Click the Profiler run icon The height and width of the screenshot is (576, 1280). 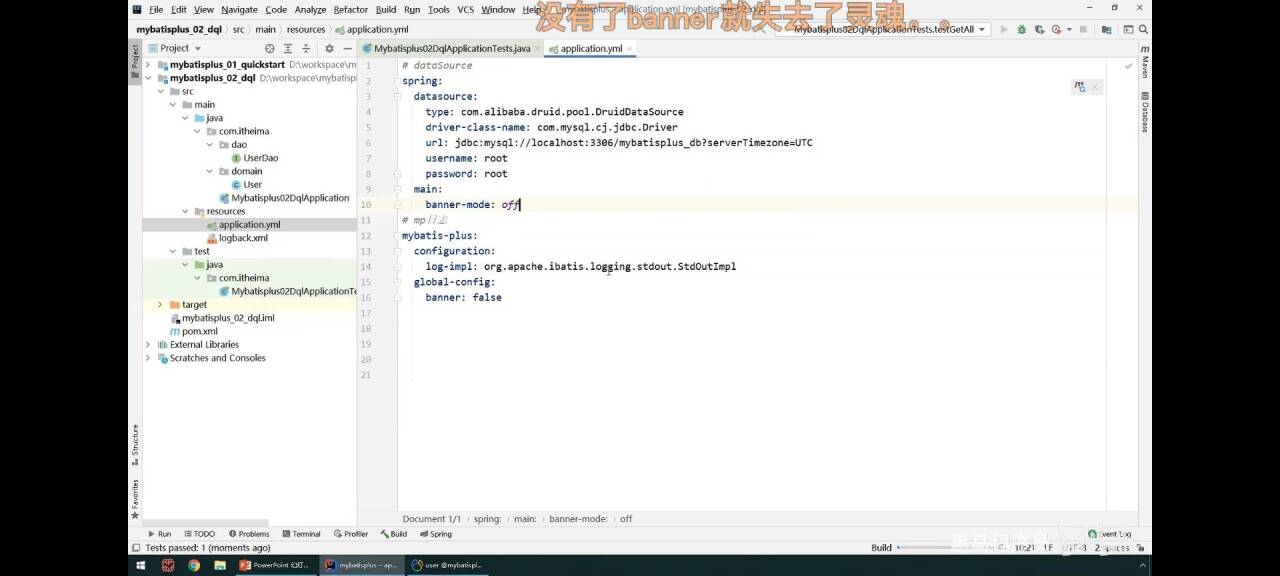pos(1057,29)
